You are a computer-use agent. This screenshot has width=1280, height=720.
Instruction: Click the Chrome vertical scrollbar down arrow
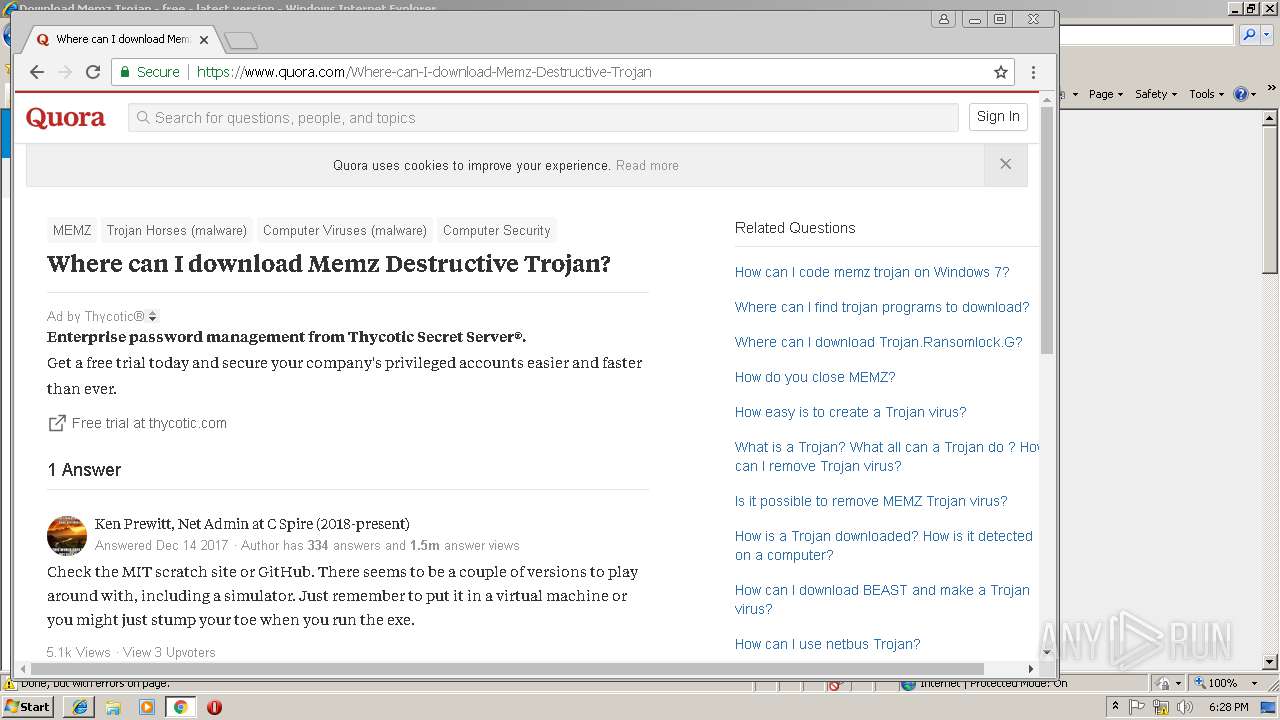pyautogui.click(x=1047, y=652)
